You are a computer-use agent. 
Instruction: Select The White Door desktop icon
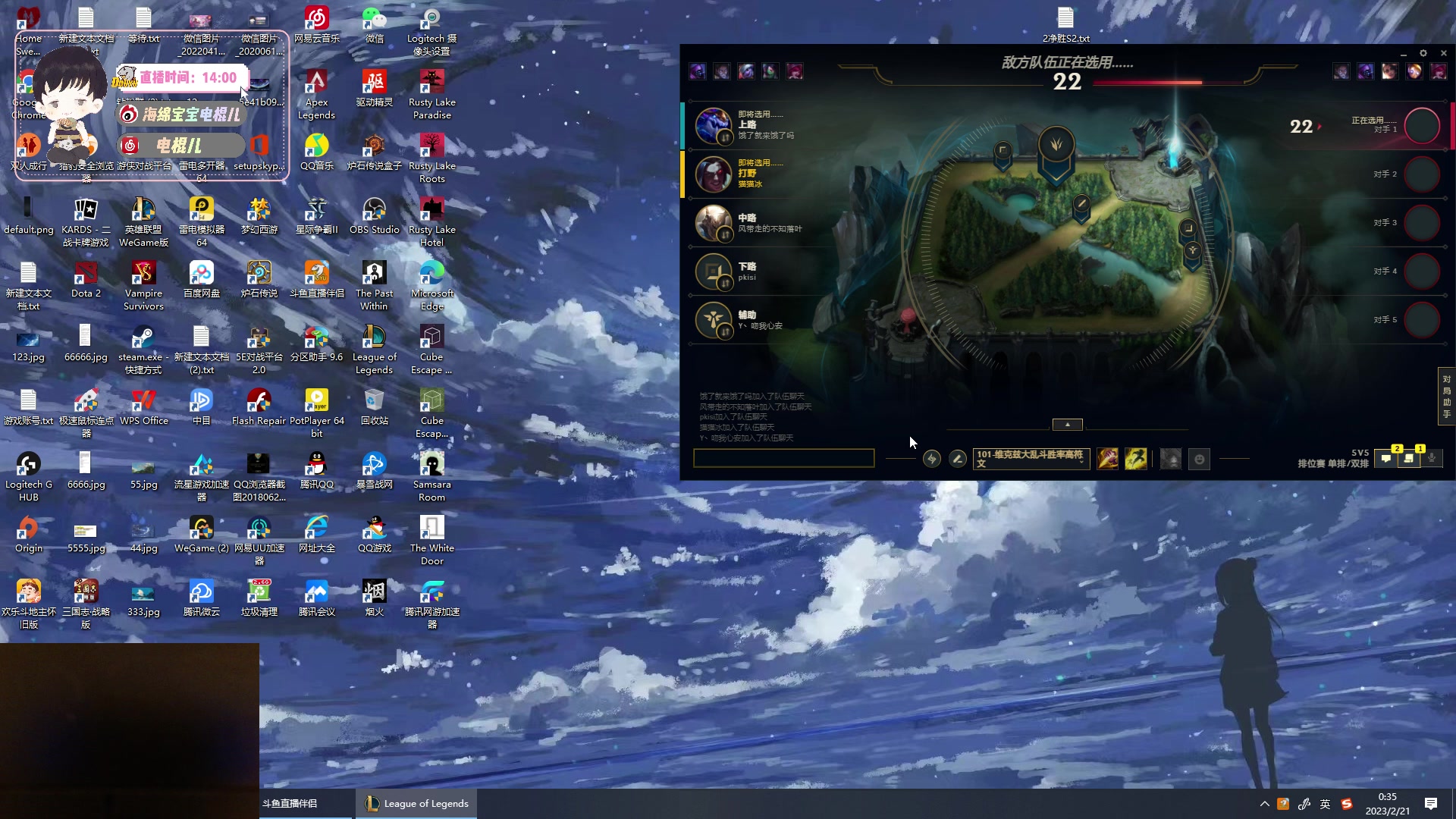(432, 540)
